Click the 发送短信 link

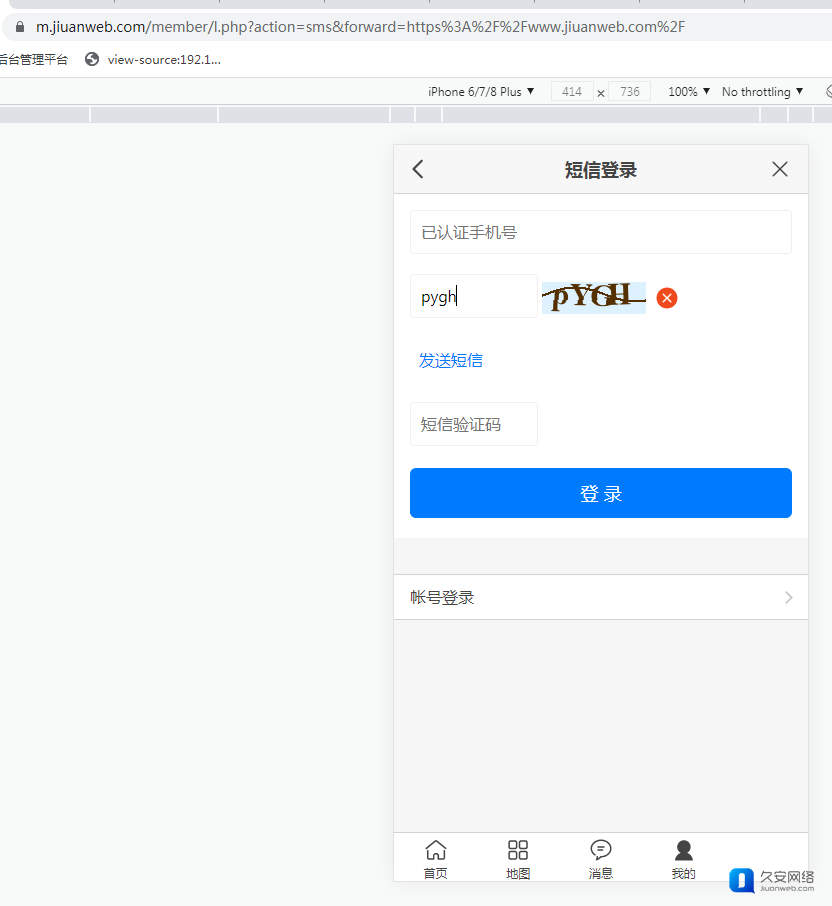451,361
